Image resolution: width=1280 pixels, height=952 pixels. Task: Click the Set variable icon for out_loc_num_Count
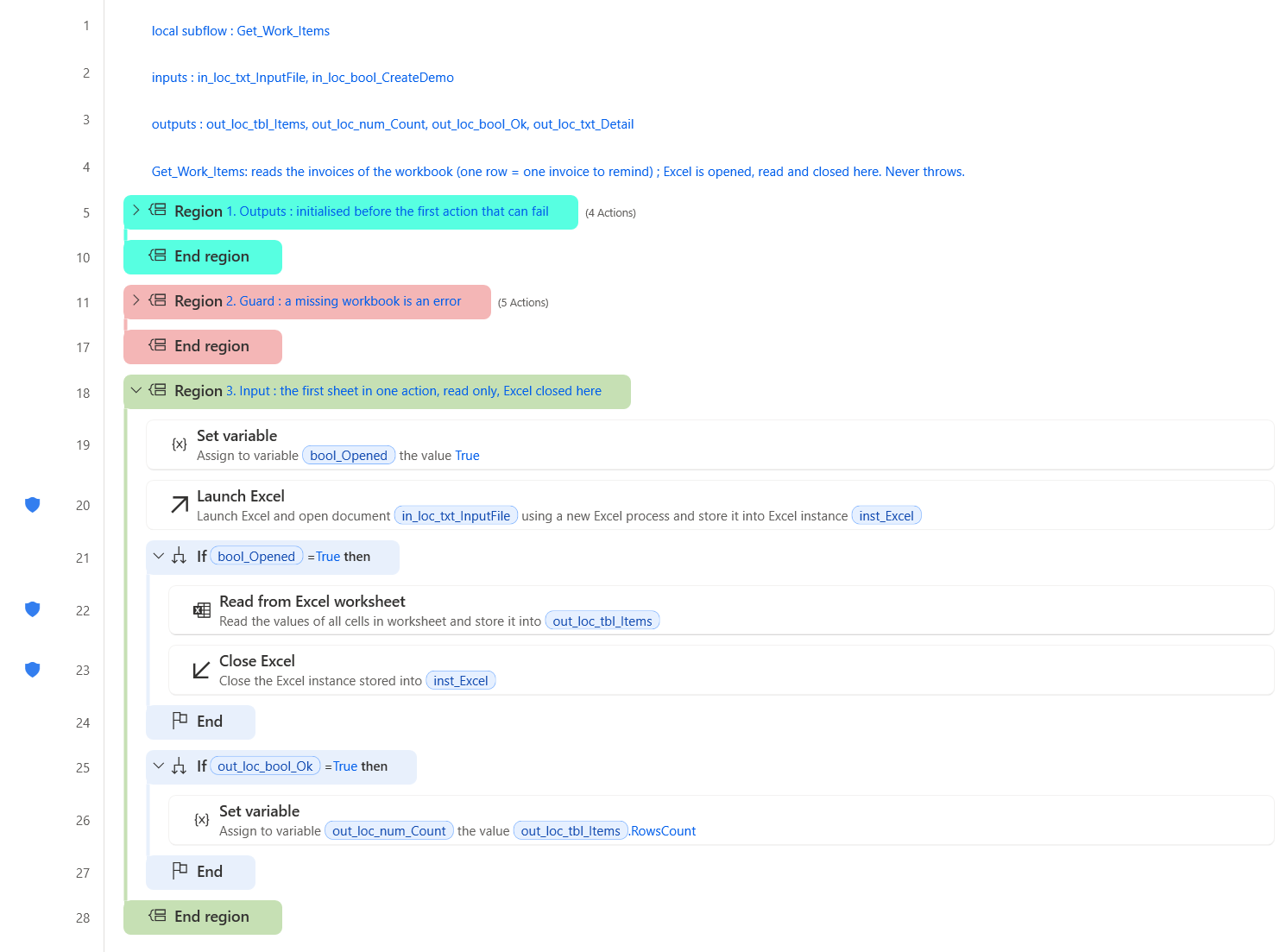point(202,820)
